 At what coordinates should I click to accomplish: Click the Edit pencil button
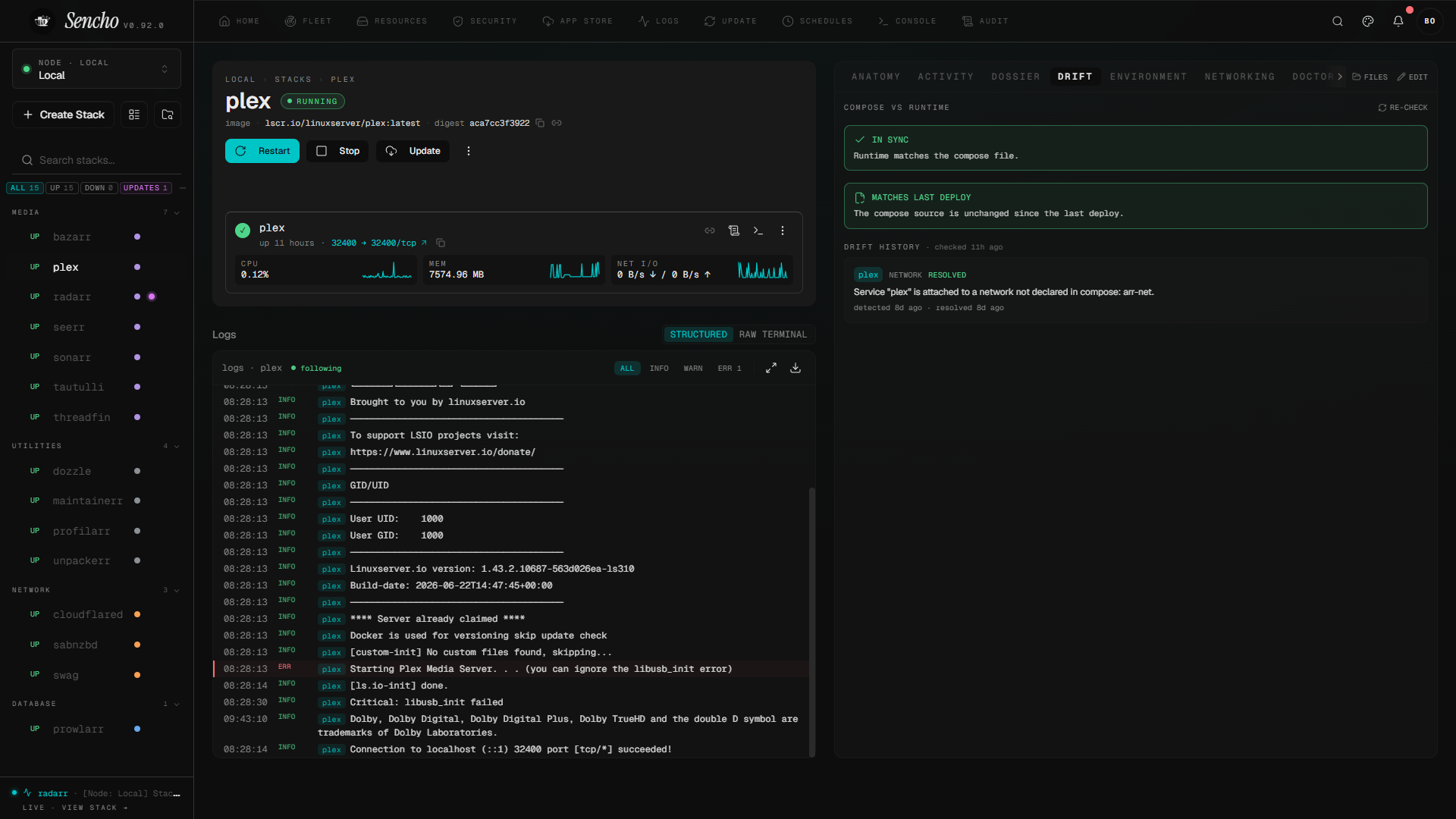click(x=1413, y=77)
